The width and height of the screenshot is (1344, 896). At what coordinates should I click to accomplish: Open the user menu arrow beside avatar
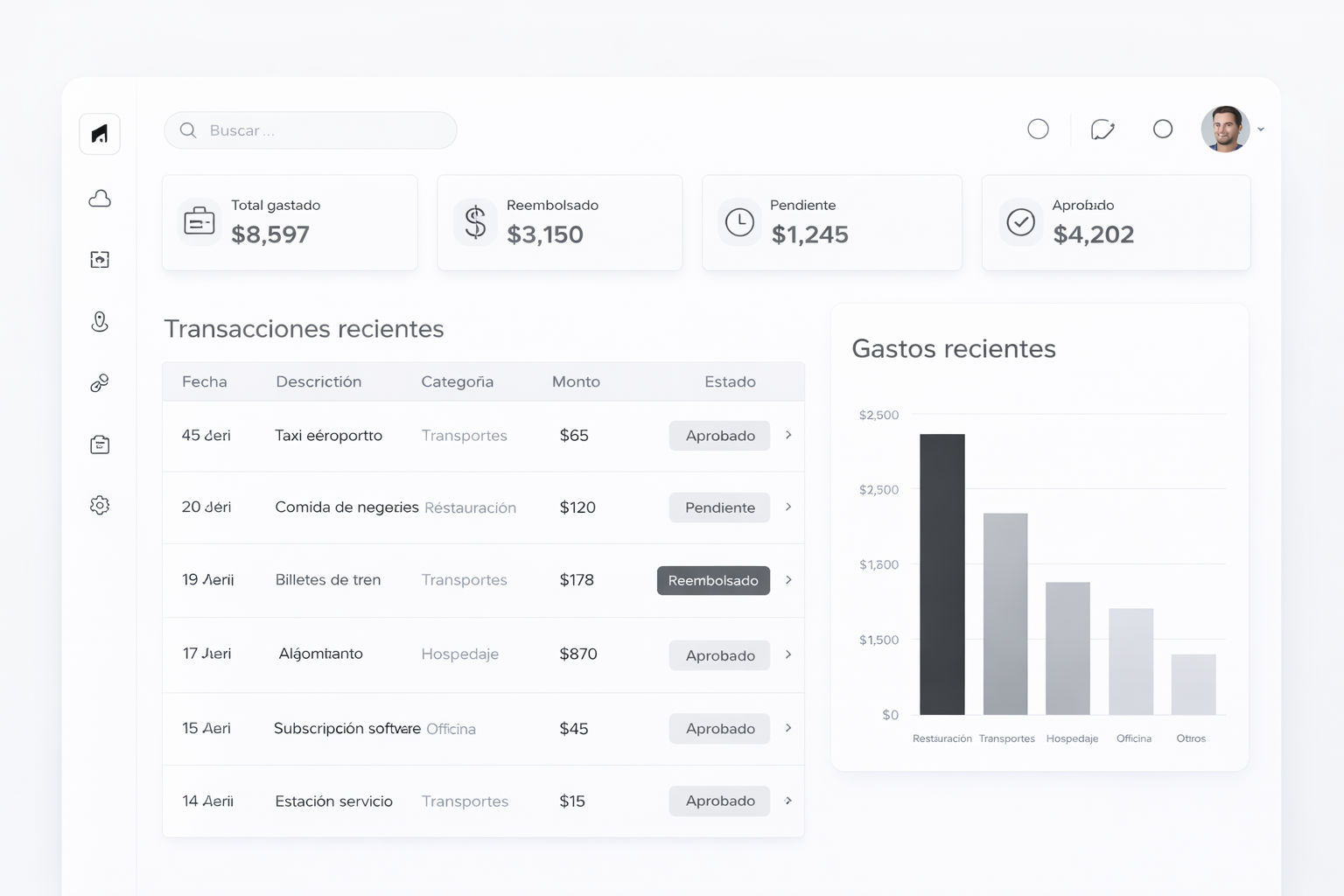pos(1261,129)
